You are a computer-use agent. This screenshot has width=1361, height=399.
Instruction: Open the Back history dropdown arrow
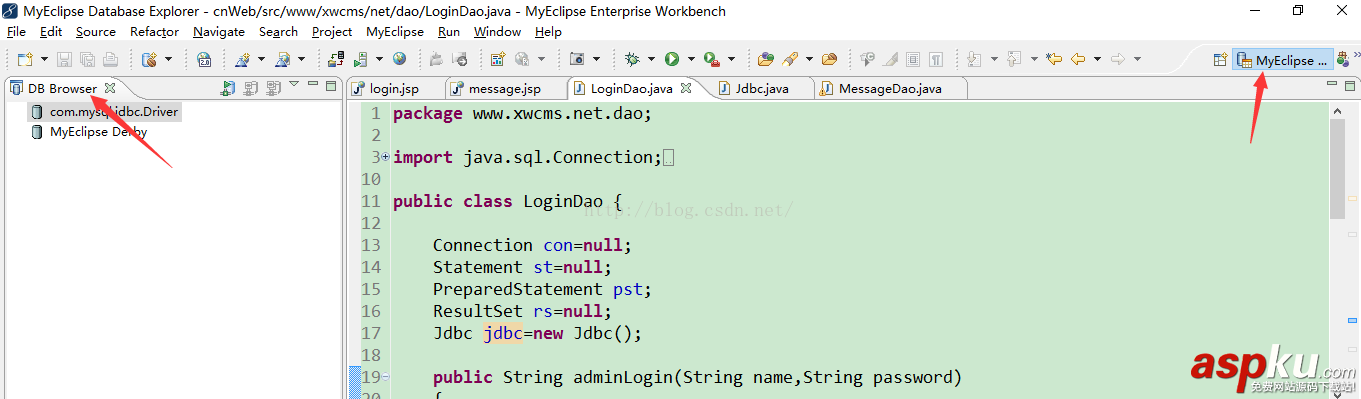pyautogui.click(x=1097, y=59)
